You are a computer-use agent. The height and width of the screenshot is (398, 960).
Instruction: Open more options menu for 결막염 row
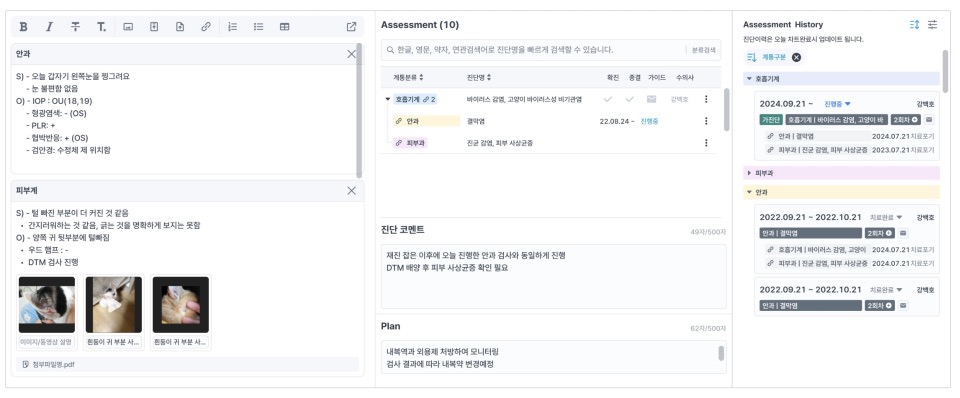[x=706, y=121]
